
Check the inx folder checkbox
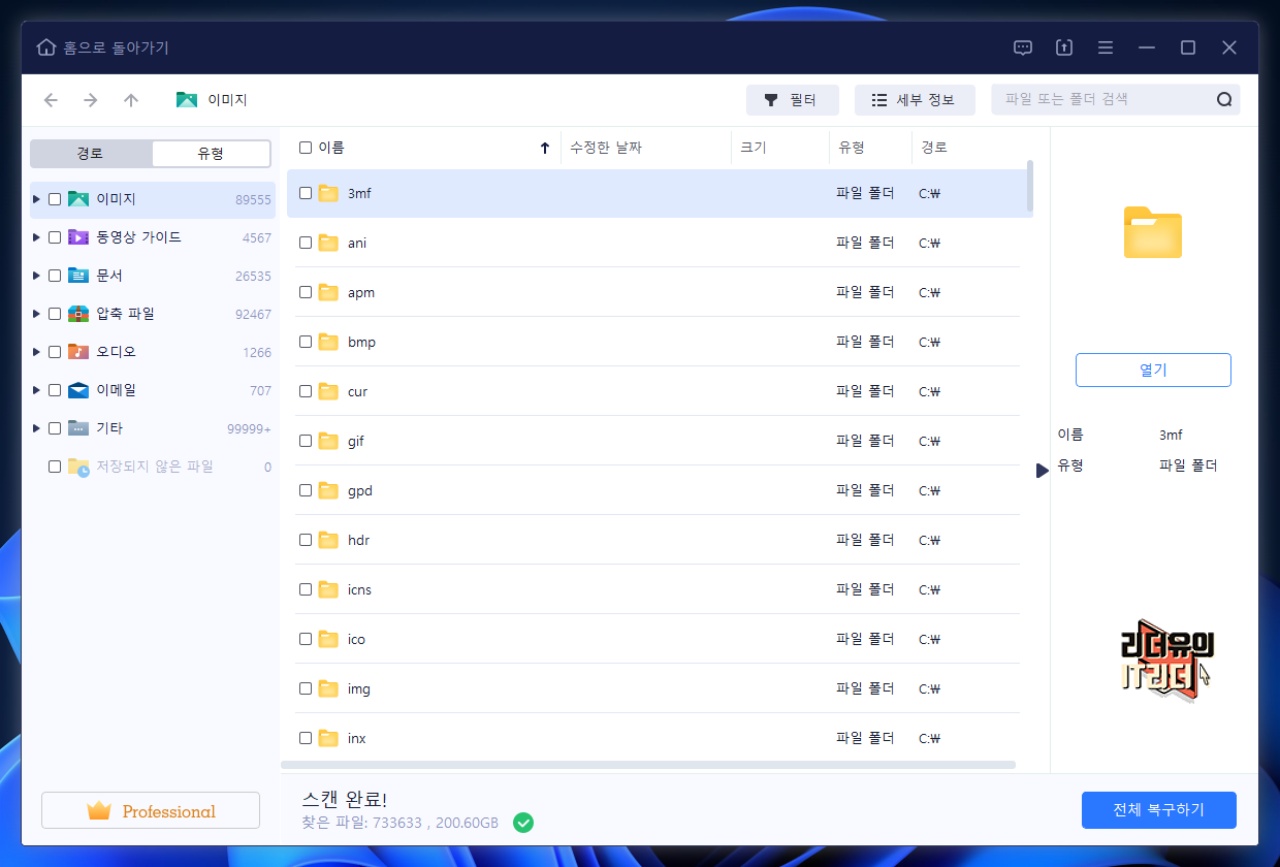pos(305,738)
